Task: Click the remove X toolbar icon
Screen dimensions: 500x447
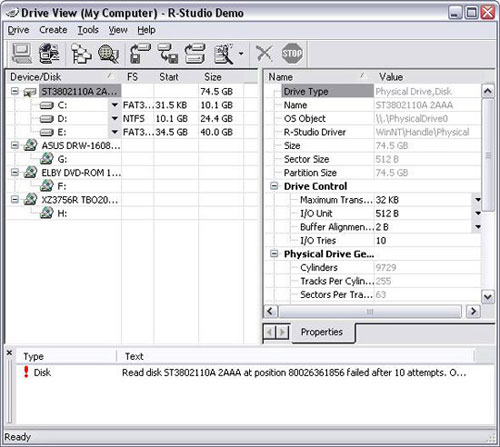Action: (264, 53)
